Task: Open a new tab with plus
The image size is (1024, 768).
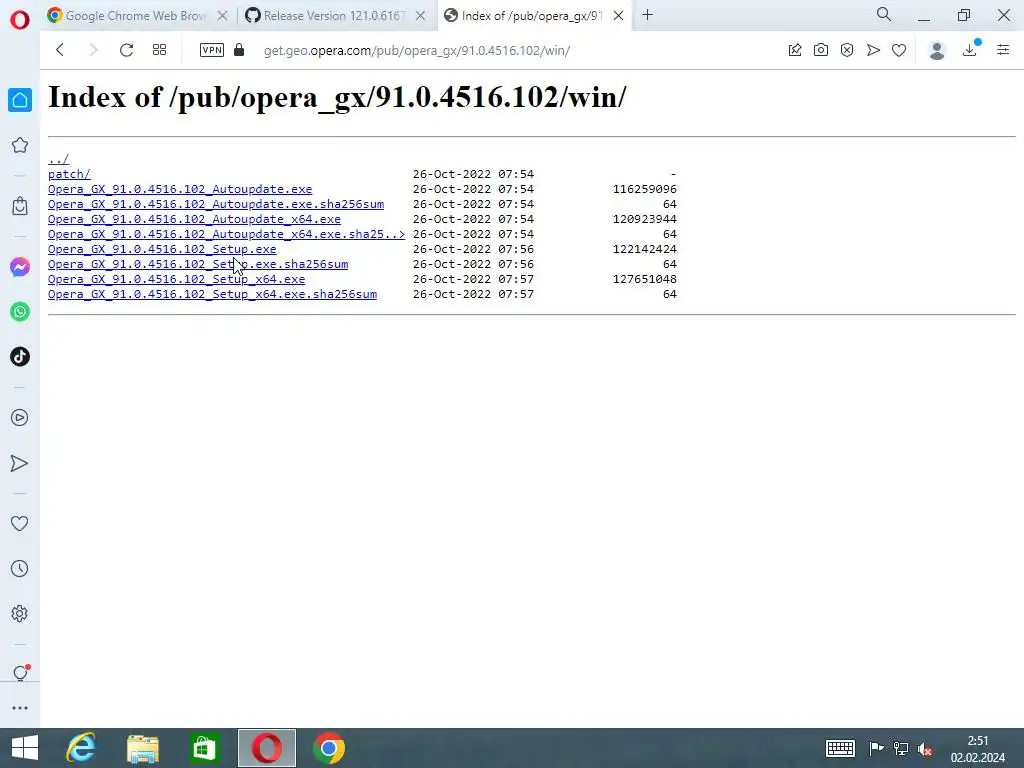Action: (647, 15)
